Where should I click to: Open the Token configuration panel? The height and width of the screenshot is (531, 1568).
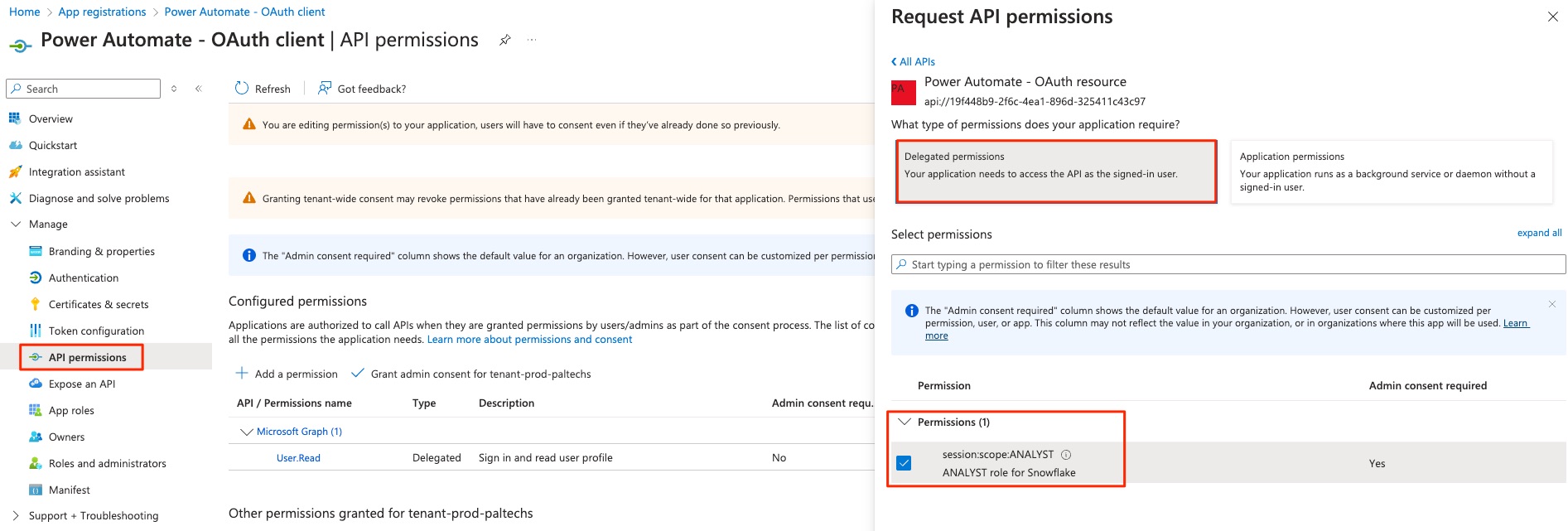coord(34,331)
